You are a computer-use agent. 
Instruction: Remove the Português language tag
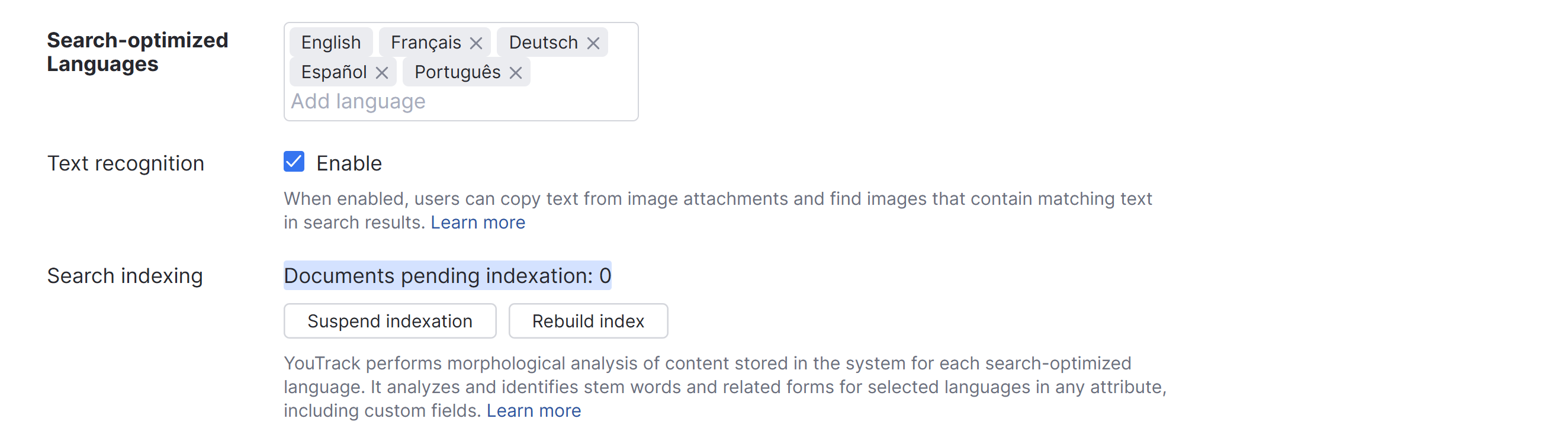click(x=516, y=72)
